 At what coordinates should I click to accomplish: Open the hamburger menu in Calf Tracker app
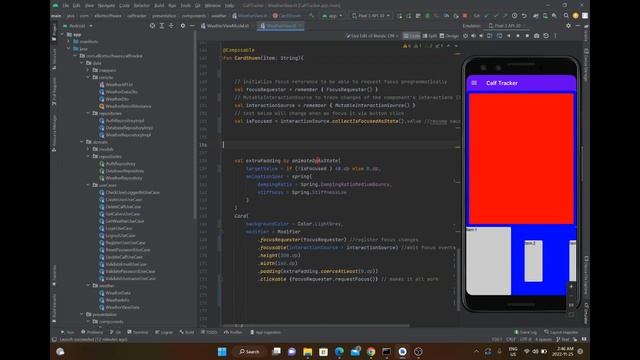point(474,83)
